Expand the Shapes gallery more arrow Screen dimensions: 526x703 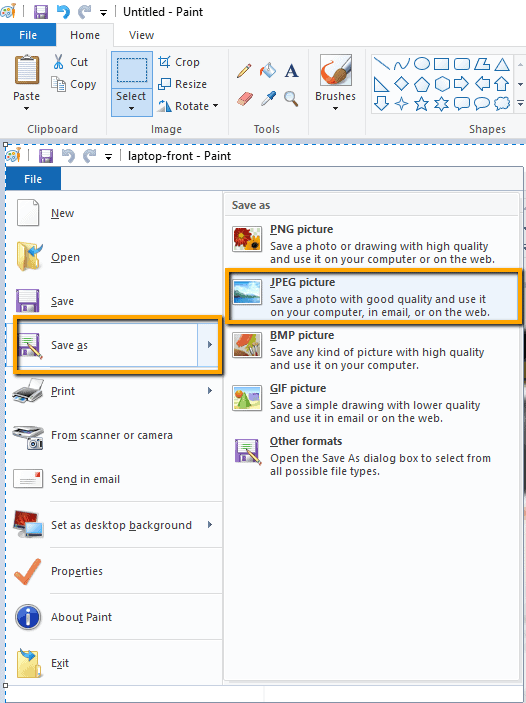(x=520, y=104)
